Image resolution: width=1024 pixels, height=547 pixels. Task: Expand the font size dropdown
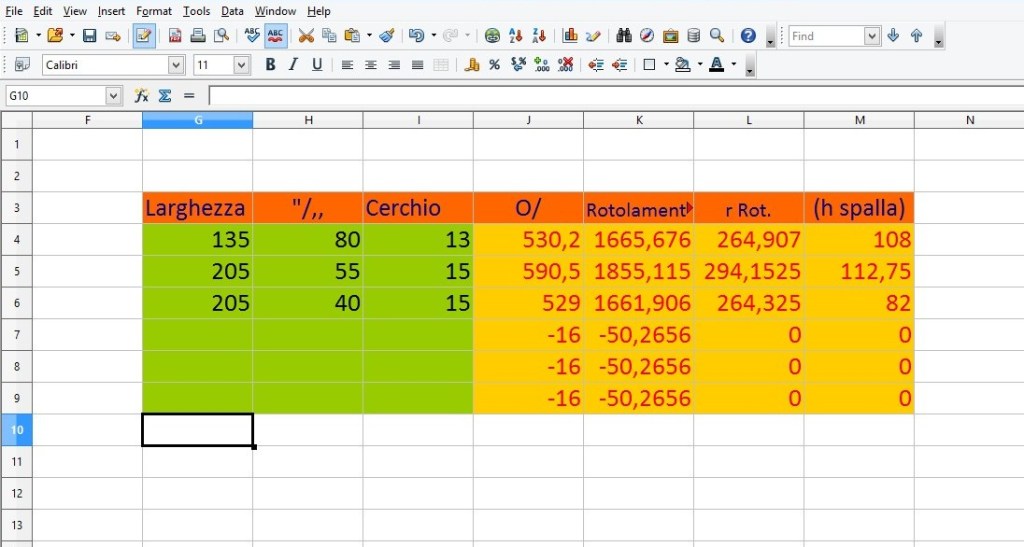point(241,65)
